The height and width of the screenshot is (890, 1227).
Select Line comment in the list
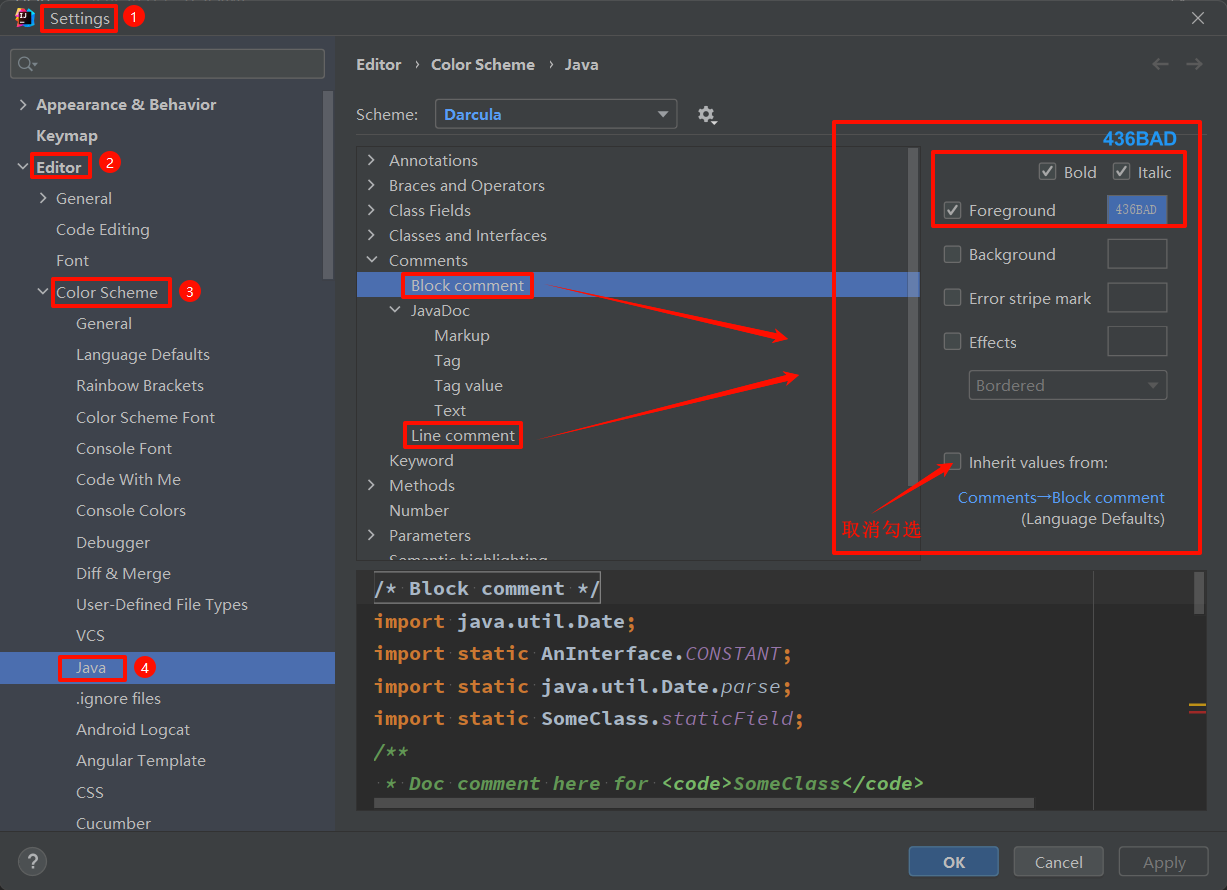click(x=463, y=435)
